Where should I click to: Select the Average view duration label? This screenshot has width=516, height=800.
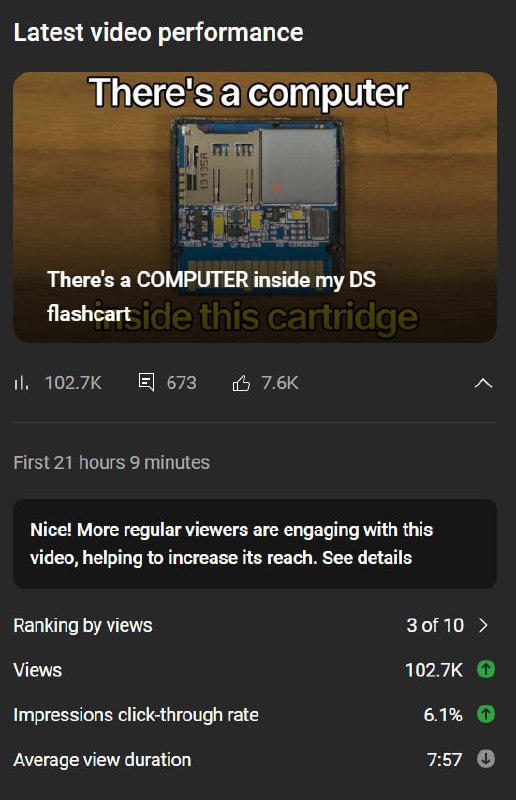[102, 760]
